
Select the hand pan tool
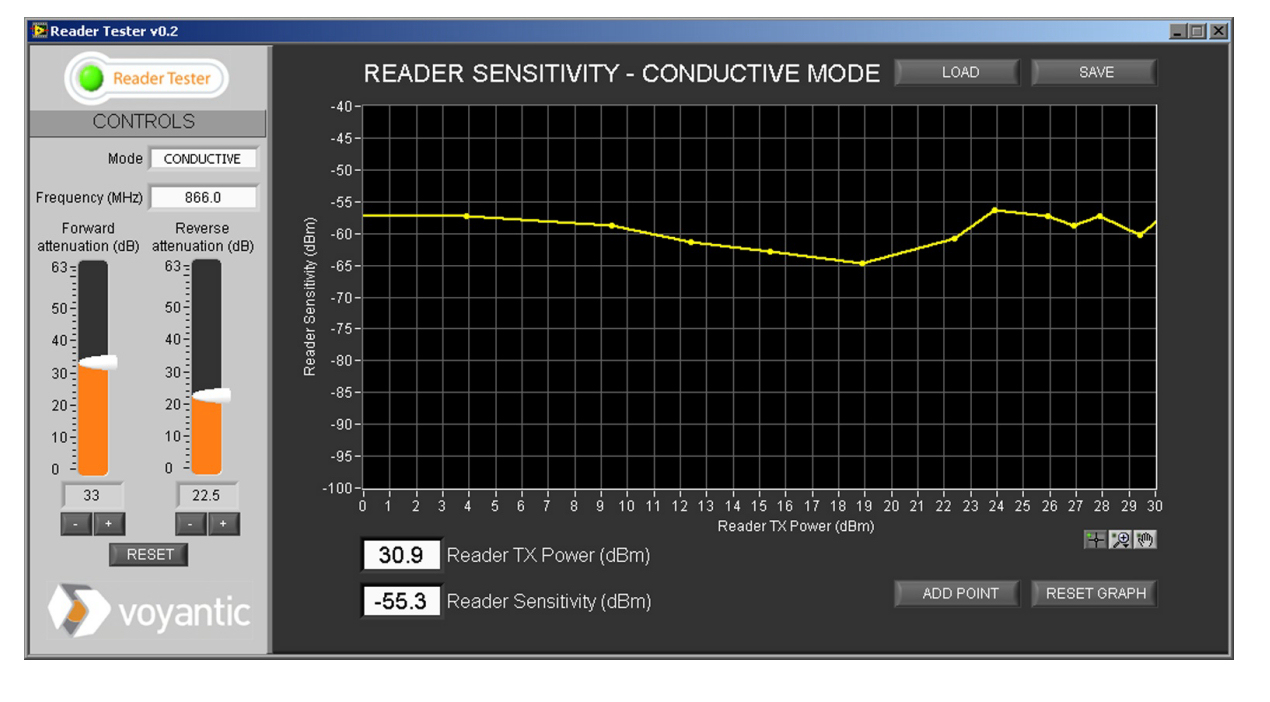[x=1145, y=540]
